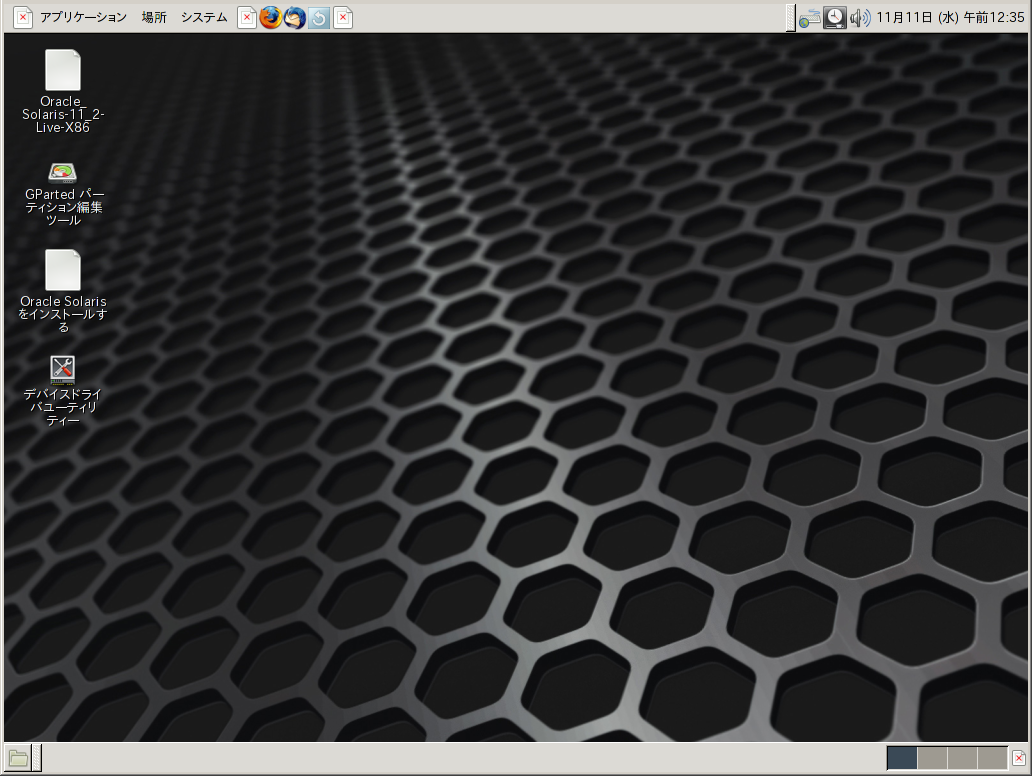The height and width of the screenshot is (776, 1032).
Task: Launch Thunderbird mail from the top panel
Action: point(295,17)
